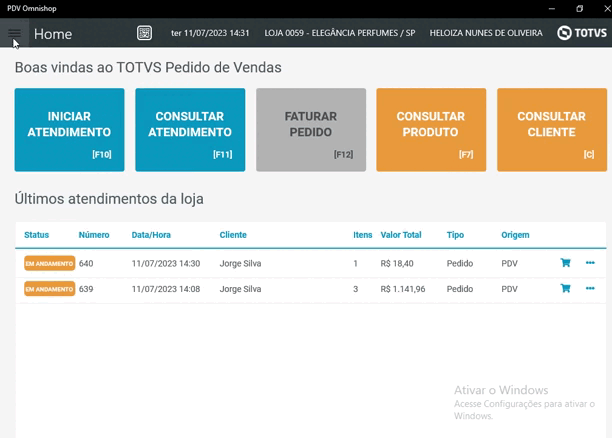The height and width of the screenshot is (438, 612).
Task: Open Consultar Produto tile
Action: 431,130
